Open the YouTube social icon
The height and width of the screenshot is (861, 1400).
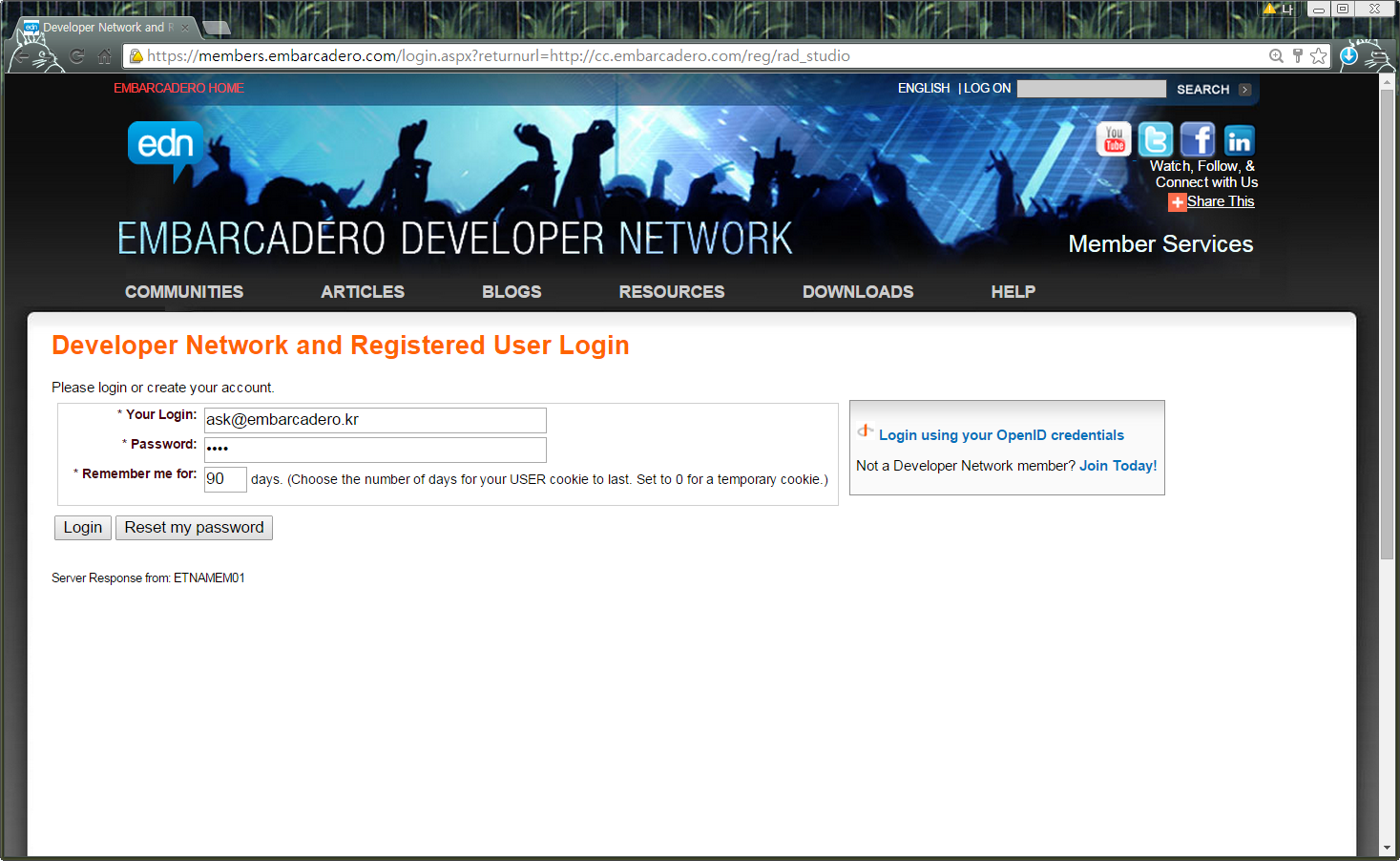click(1114, 139)
